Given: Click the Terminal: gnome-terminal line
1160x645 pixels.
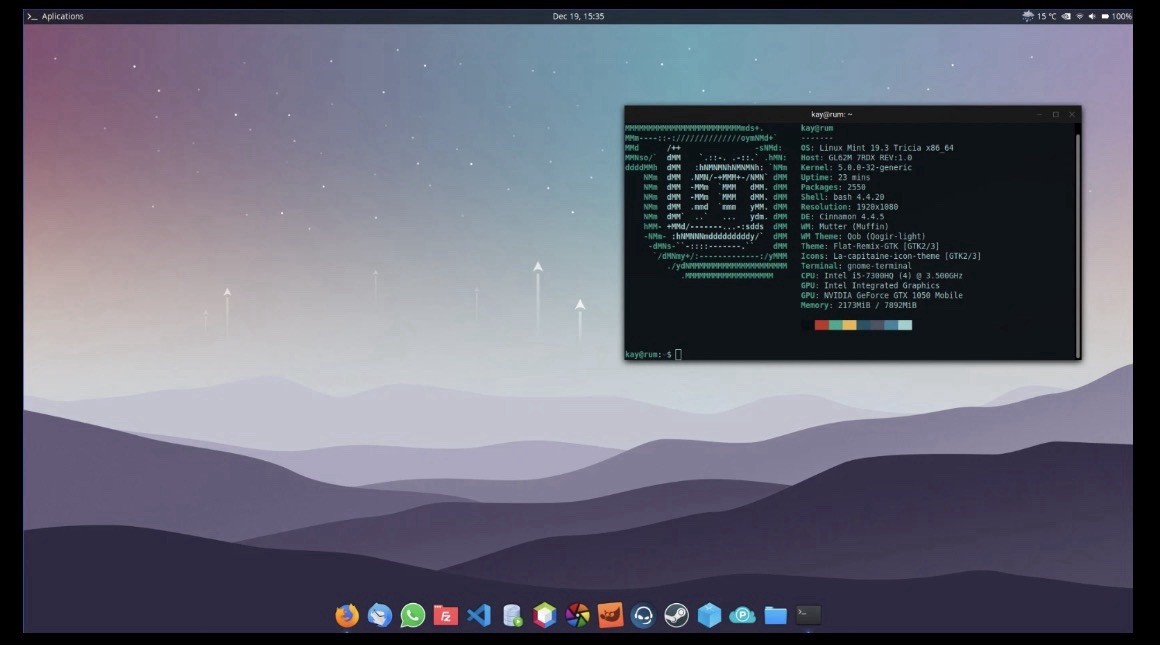Looking at the screenshot, I should coord(856,266).
